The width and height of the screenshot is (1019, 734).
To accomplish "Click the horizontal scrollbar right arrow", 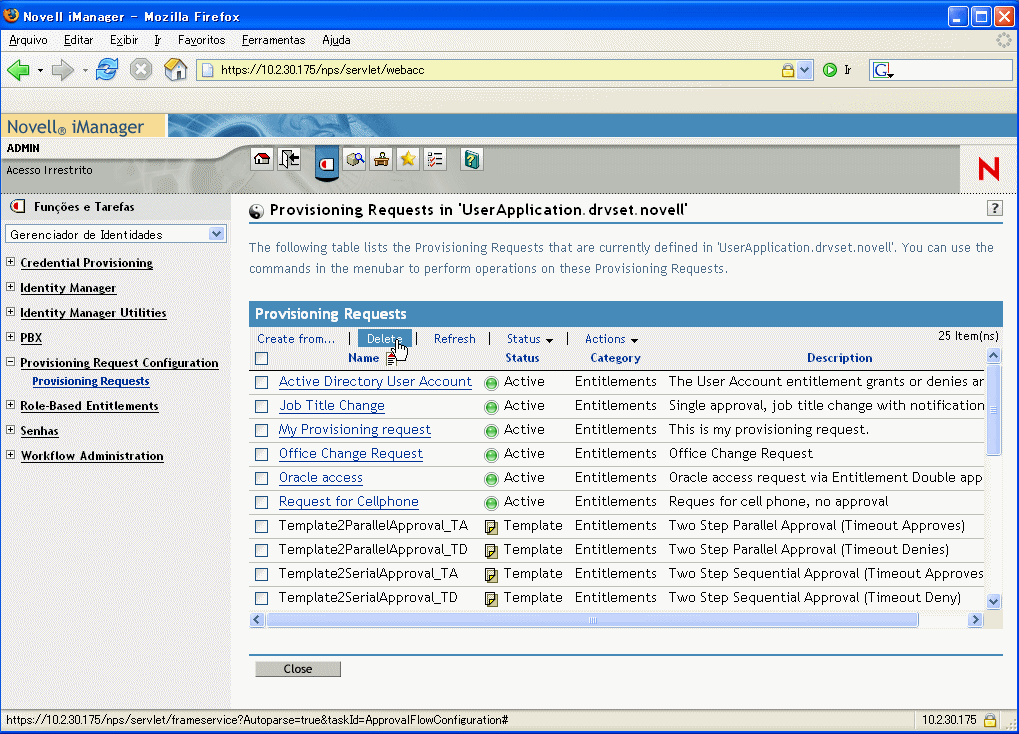I will coord(974,620).
